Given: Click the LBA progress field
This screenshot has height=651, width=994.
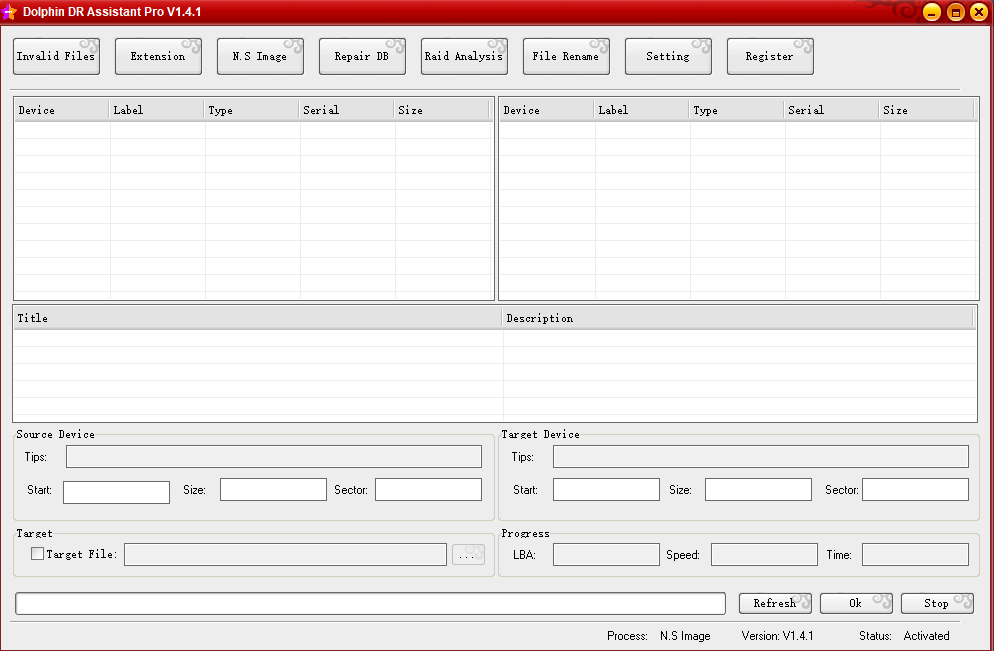Looking at the screenshot, I should [x=606, y=554].
